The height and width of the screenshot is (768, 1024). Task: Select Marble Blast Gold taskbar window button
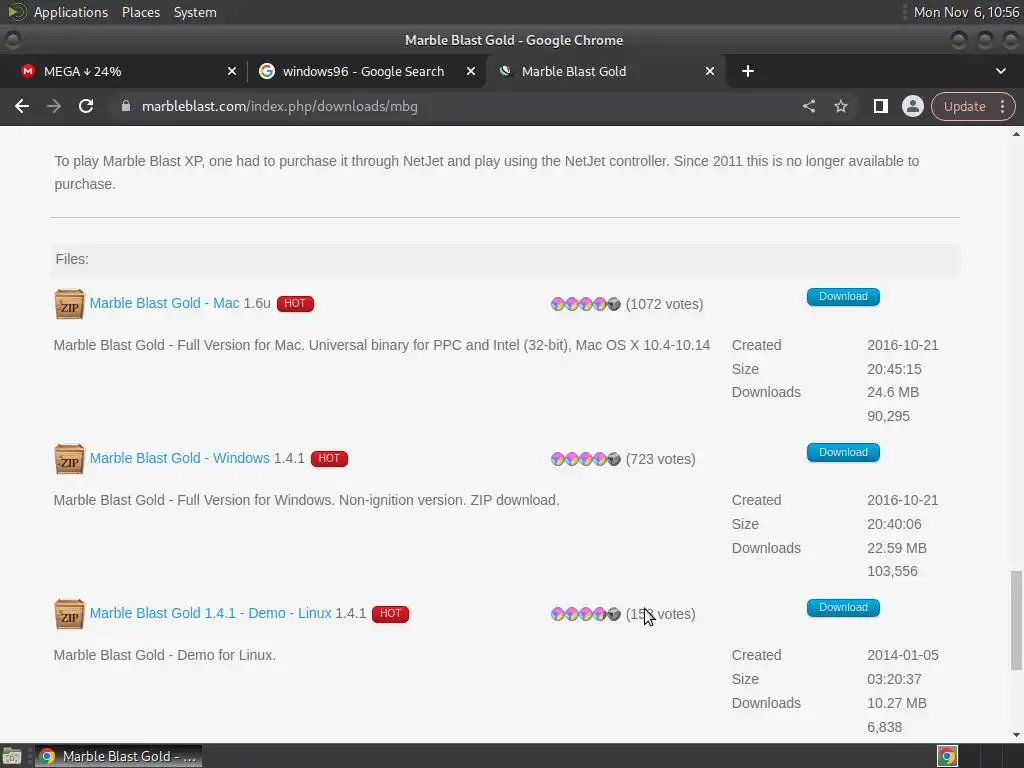118,756
